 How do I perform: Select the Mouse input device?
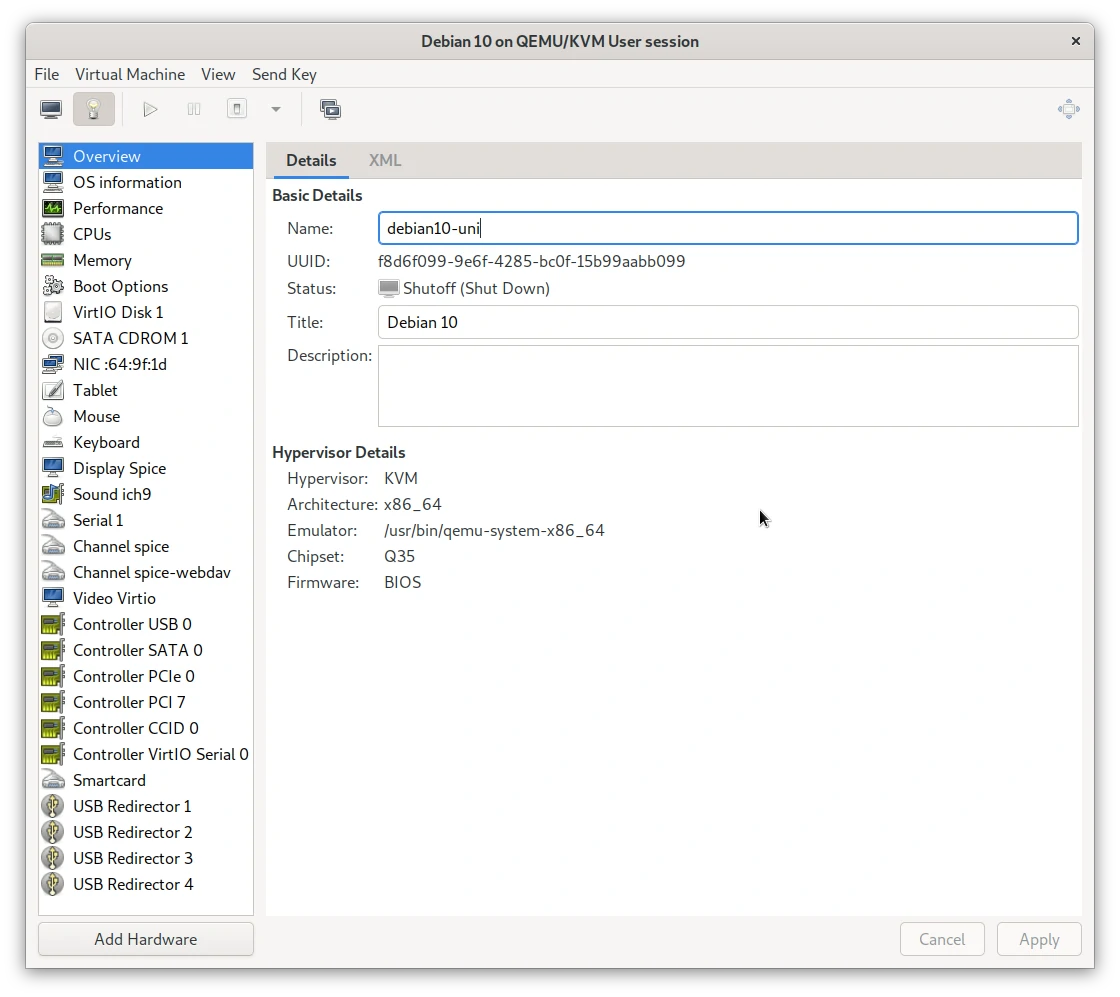146,416
